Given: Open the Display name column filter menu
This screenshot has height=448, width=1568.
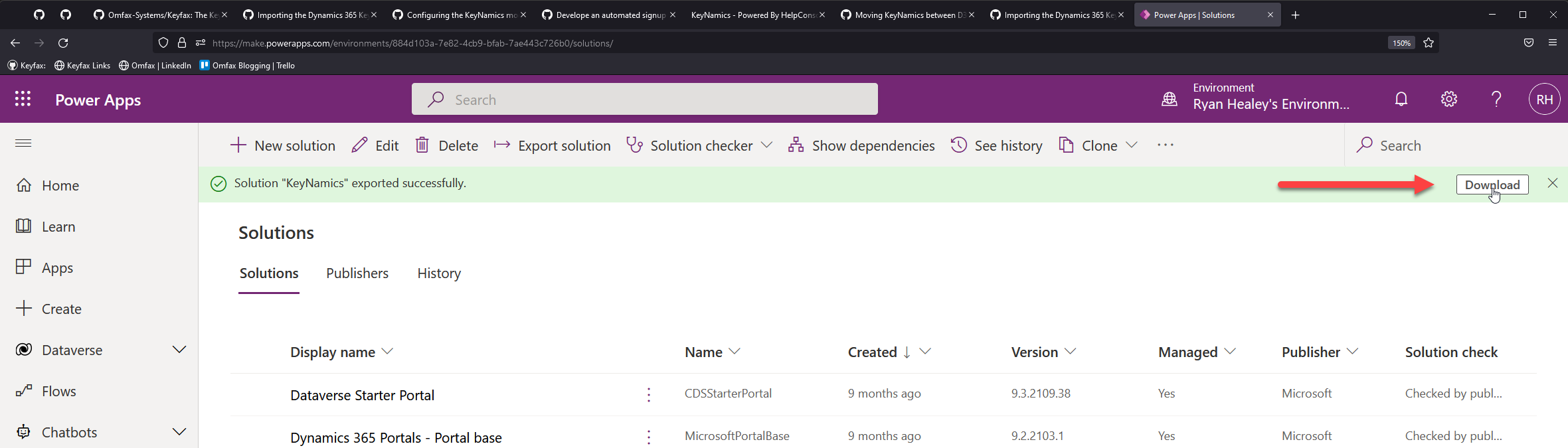Looking at the screenshot, I should pyautogui.click(x=388, y=352).
